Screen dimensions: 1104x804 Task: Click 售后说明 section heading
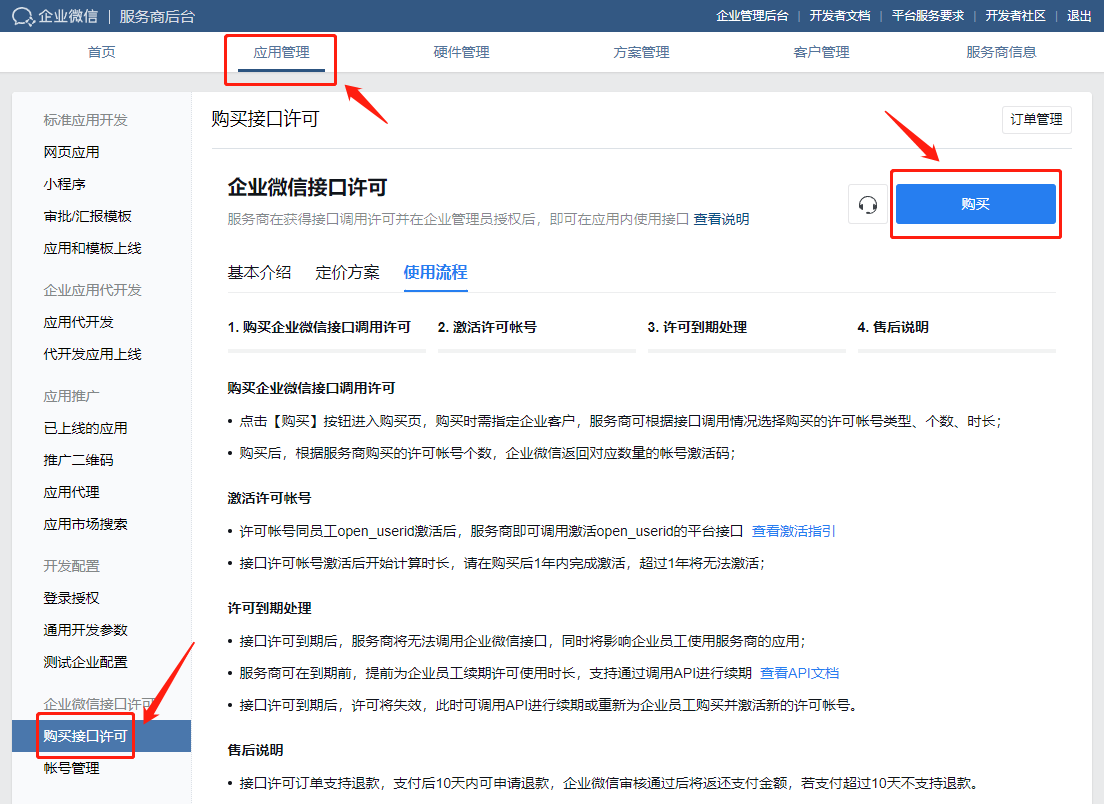[x=255, y=750]
